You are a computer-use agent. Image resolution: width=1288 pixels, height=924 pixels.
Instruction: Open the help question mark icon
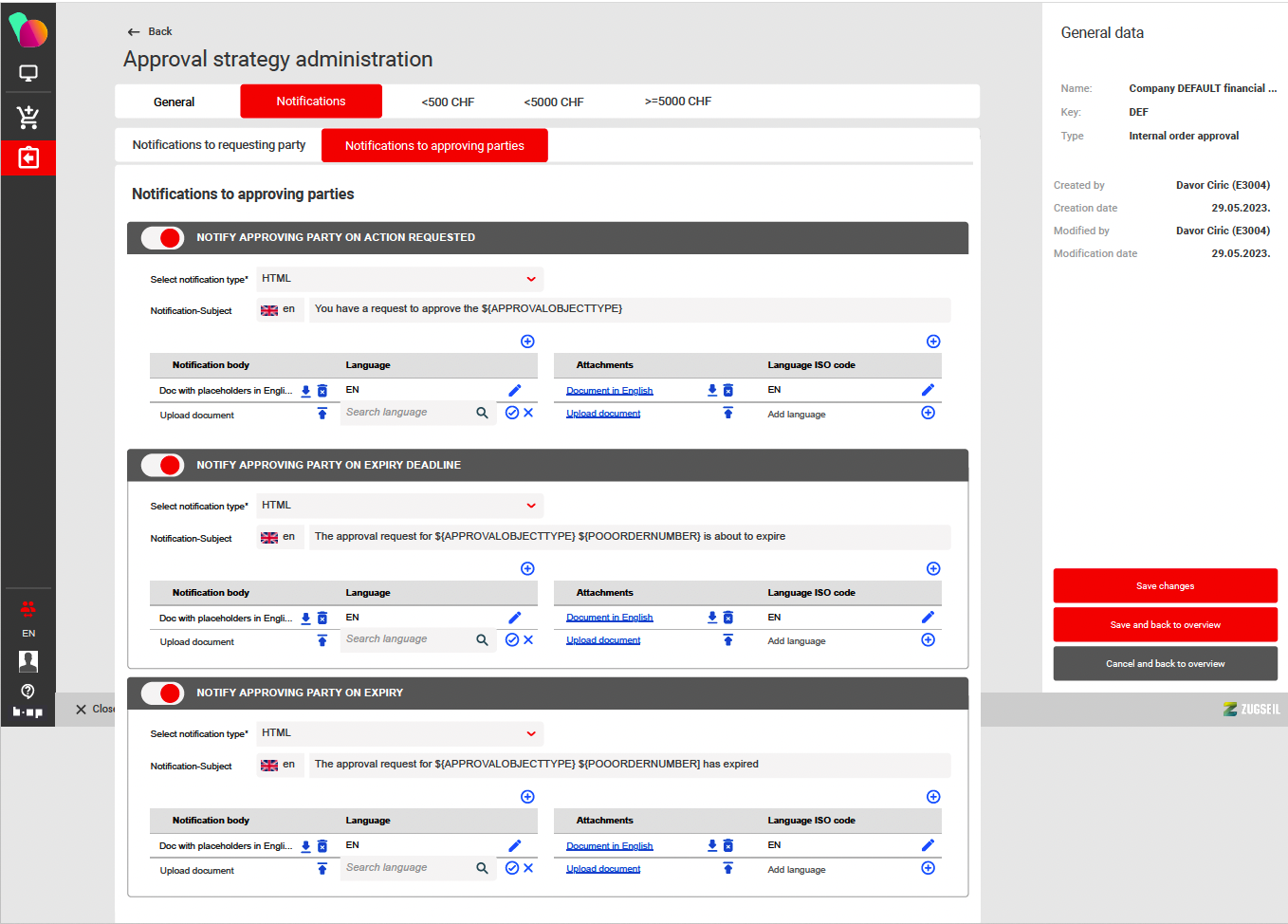pyautogui.click(x=28, y=691)
